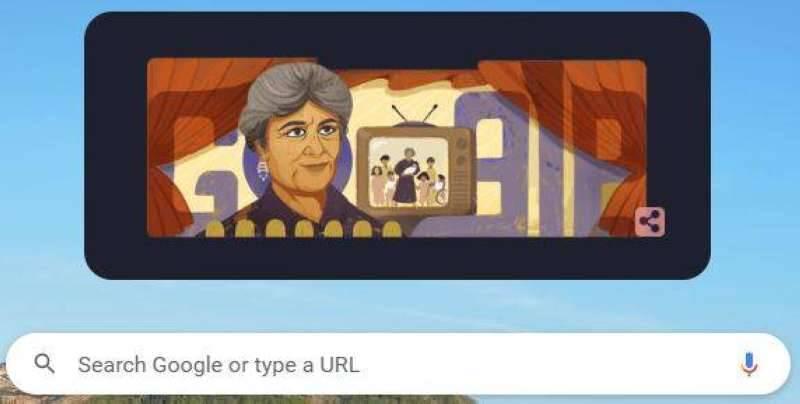Click the magnifying glass search icon
Image resolution: width=800 pixels, height=404 pixels.
[44, 364]
